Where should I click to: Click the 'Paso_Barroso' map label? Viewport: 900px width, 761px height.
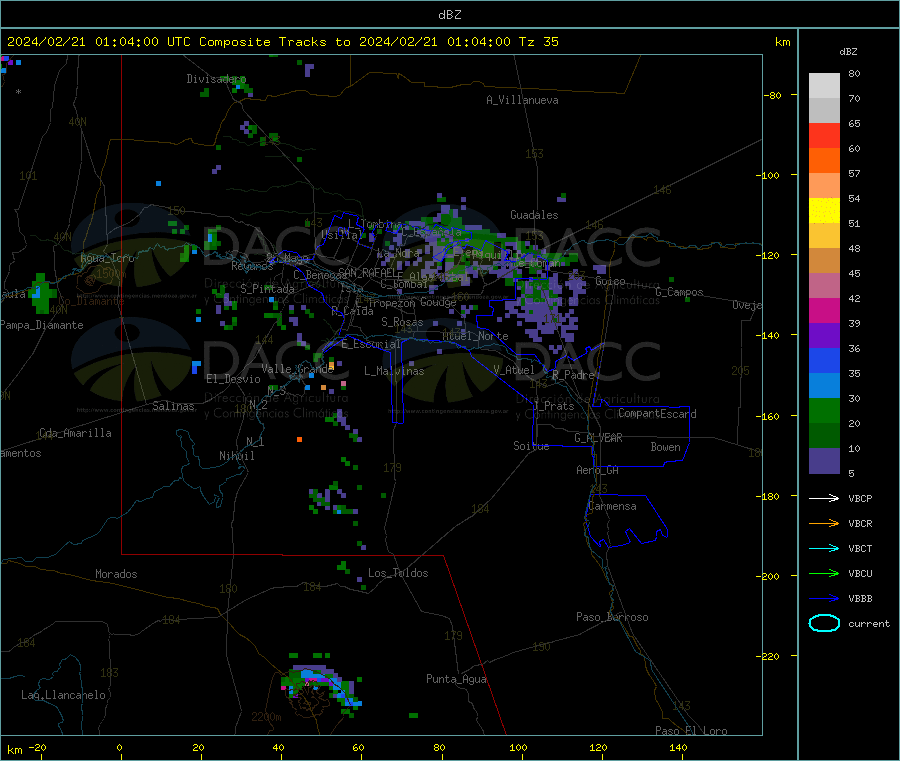pos(612,617)
